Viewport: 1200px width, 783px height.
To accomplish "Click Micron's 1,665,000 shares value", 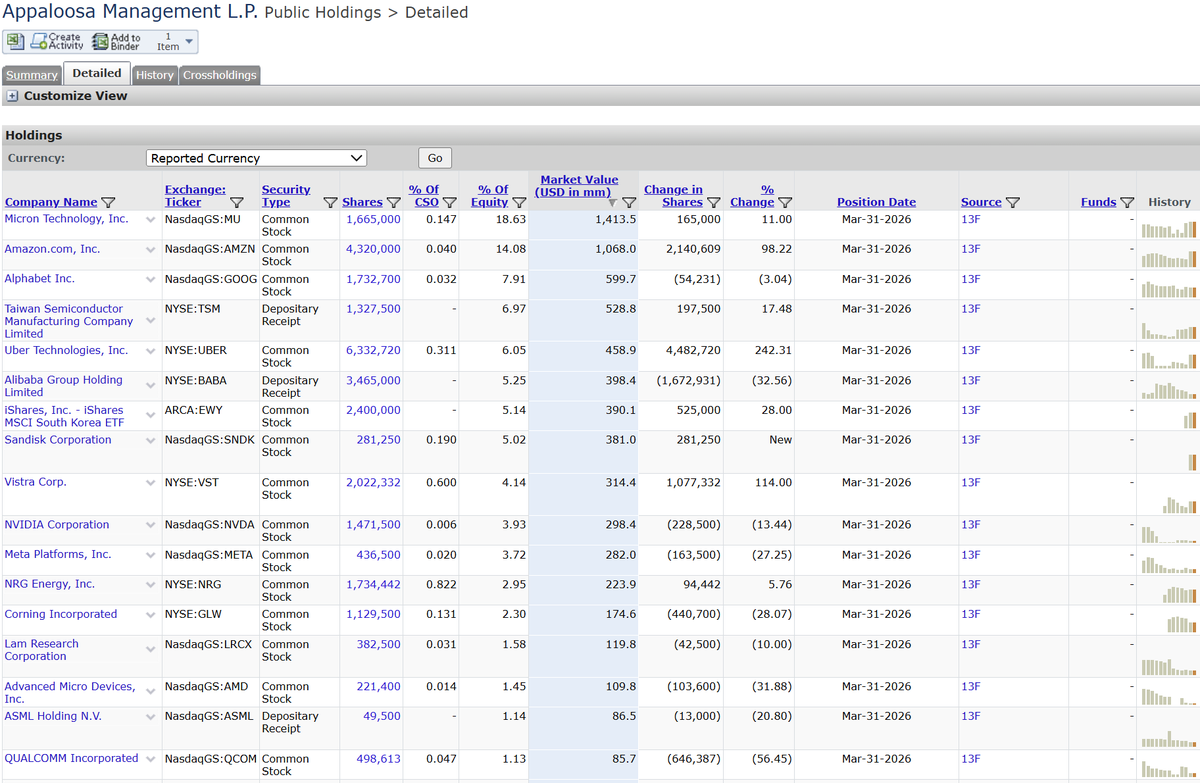I will (x=373, y=219).
